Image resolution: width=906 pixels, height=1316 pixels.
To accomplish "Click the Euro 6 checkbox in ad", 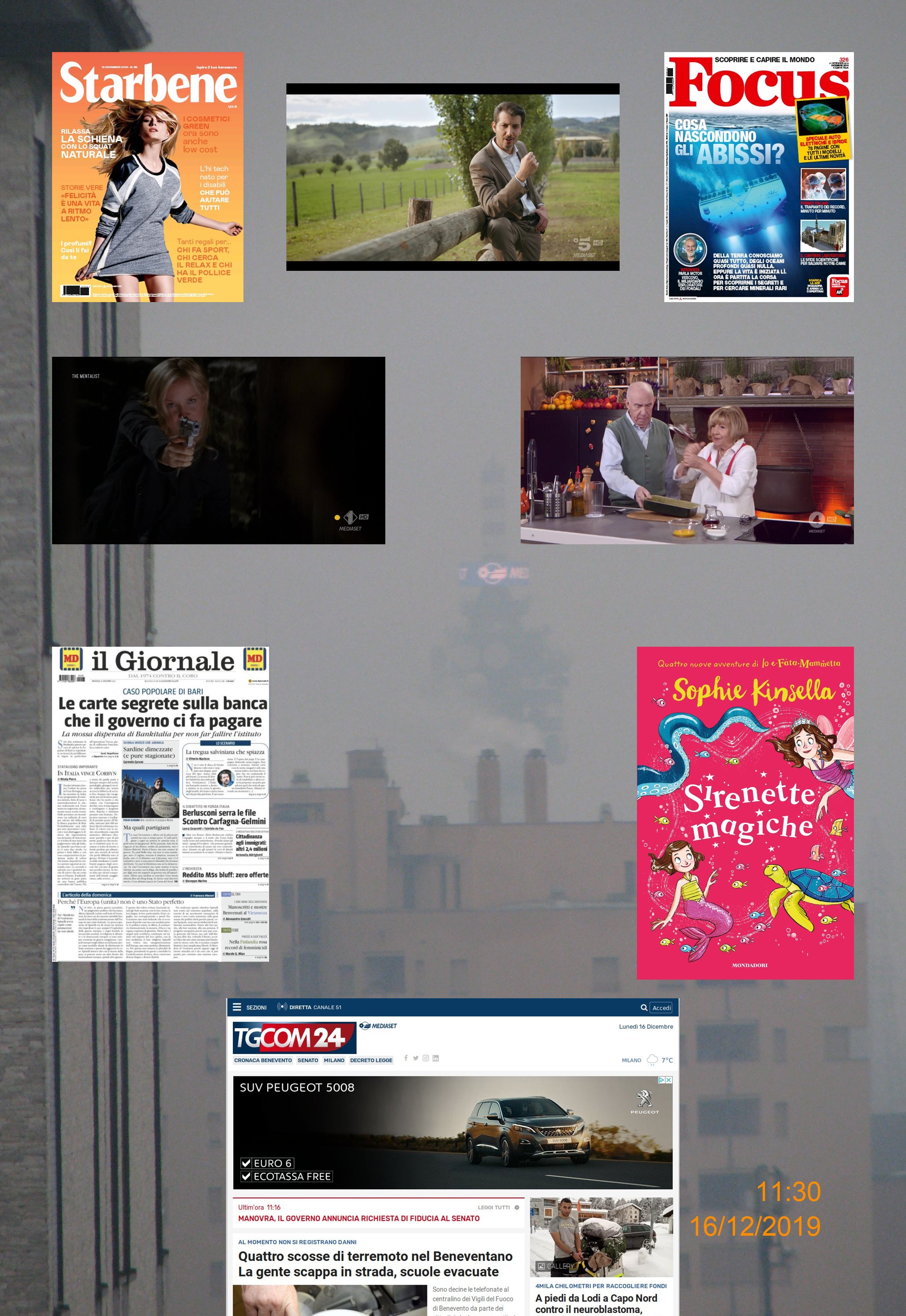I will coord(246,1163).
